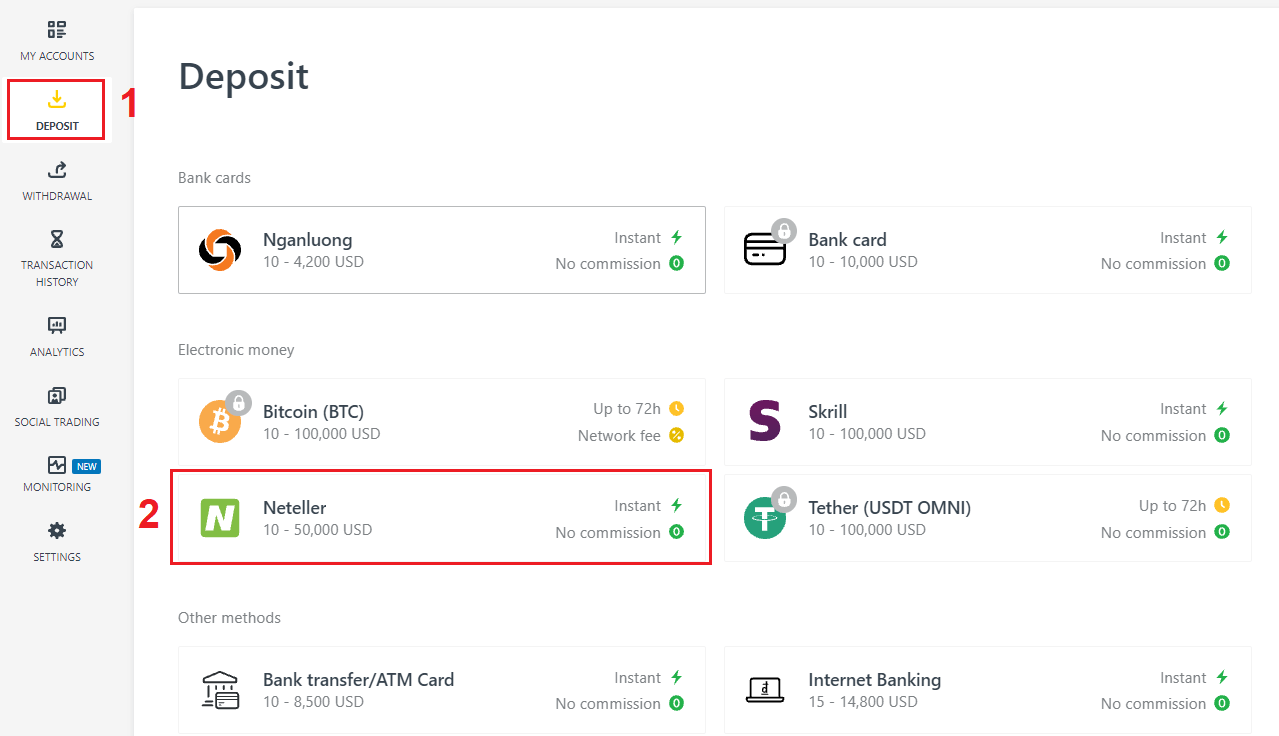Screen dimensions: 1279x736
Task: Click No commission text on Neteller
Action: coord(608,533)
